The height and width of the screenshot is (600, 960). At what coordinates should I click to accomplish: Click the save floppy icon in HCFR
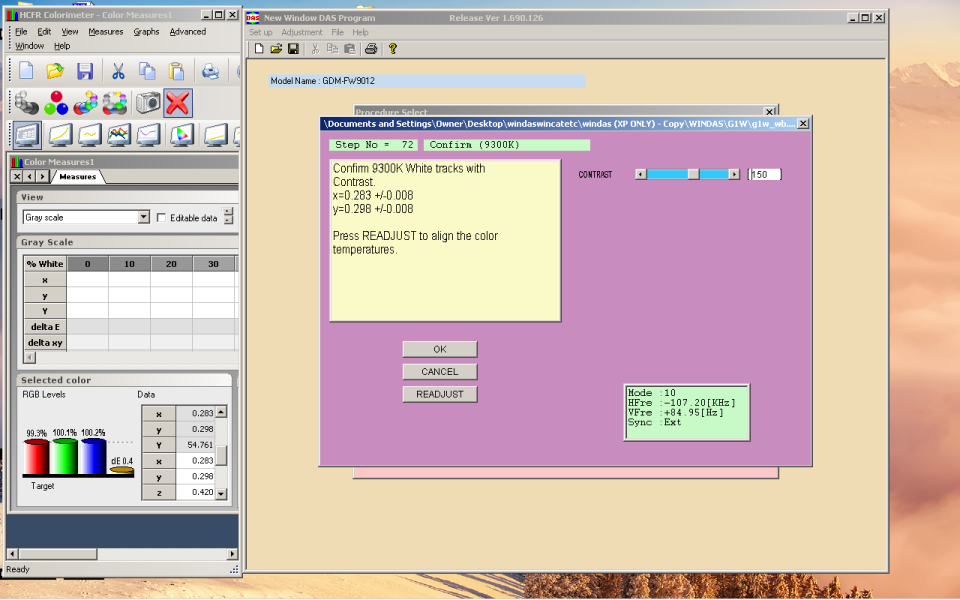click(85, 71)
